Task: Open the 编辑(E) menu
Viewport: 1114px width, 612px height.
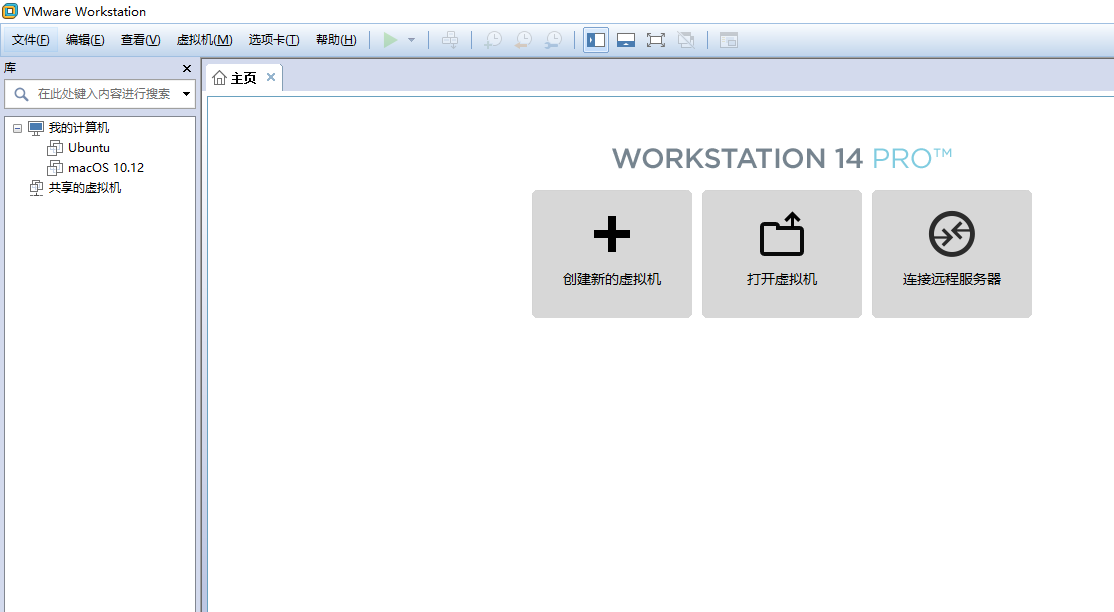Action: tap(85, 40)
